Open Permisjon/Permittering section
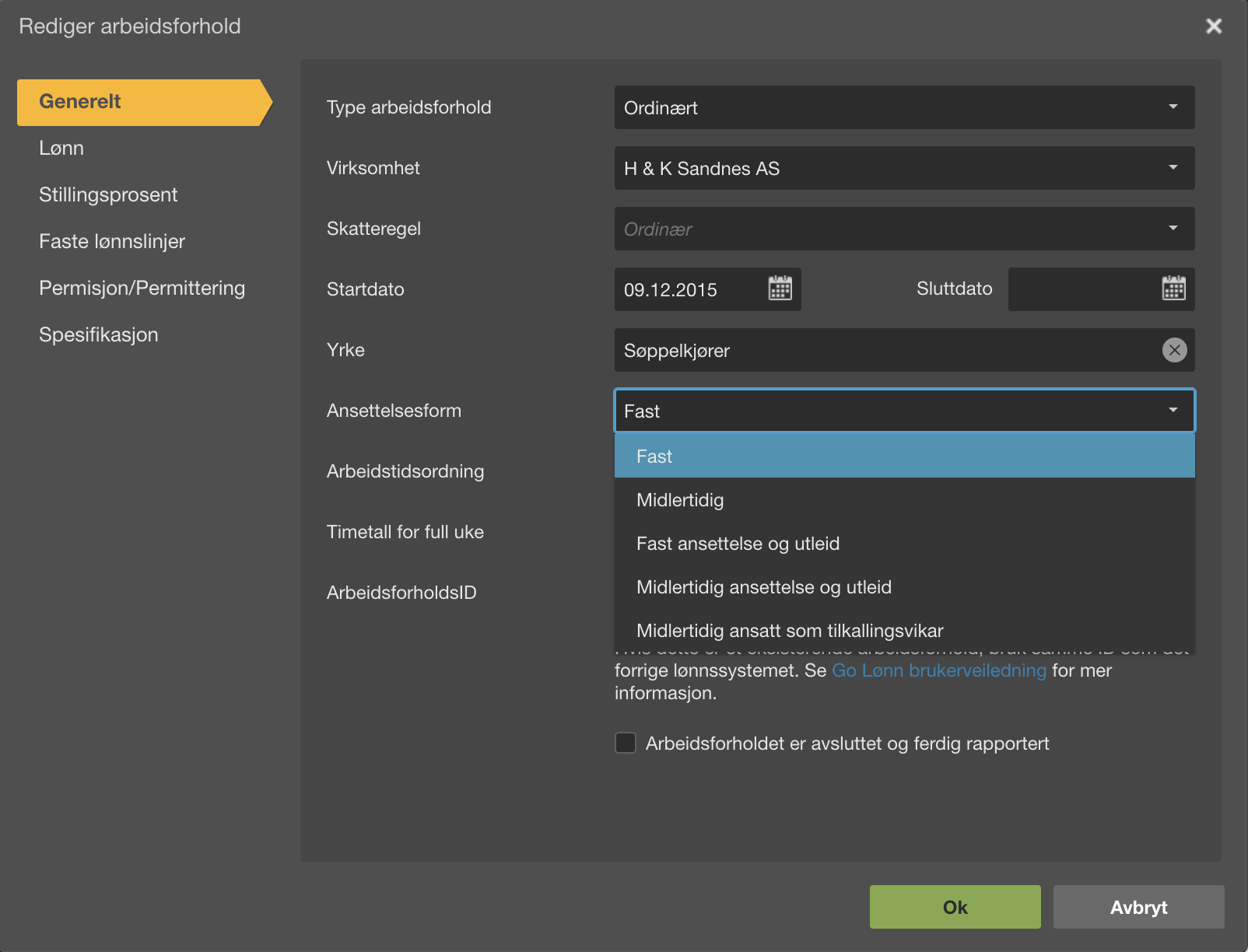The image size is (1248, 952). 142,288
